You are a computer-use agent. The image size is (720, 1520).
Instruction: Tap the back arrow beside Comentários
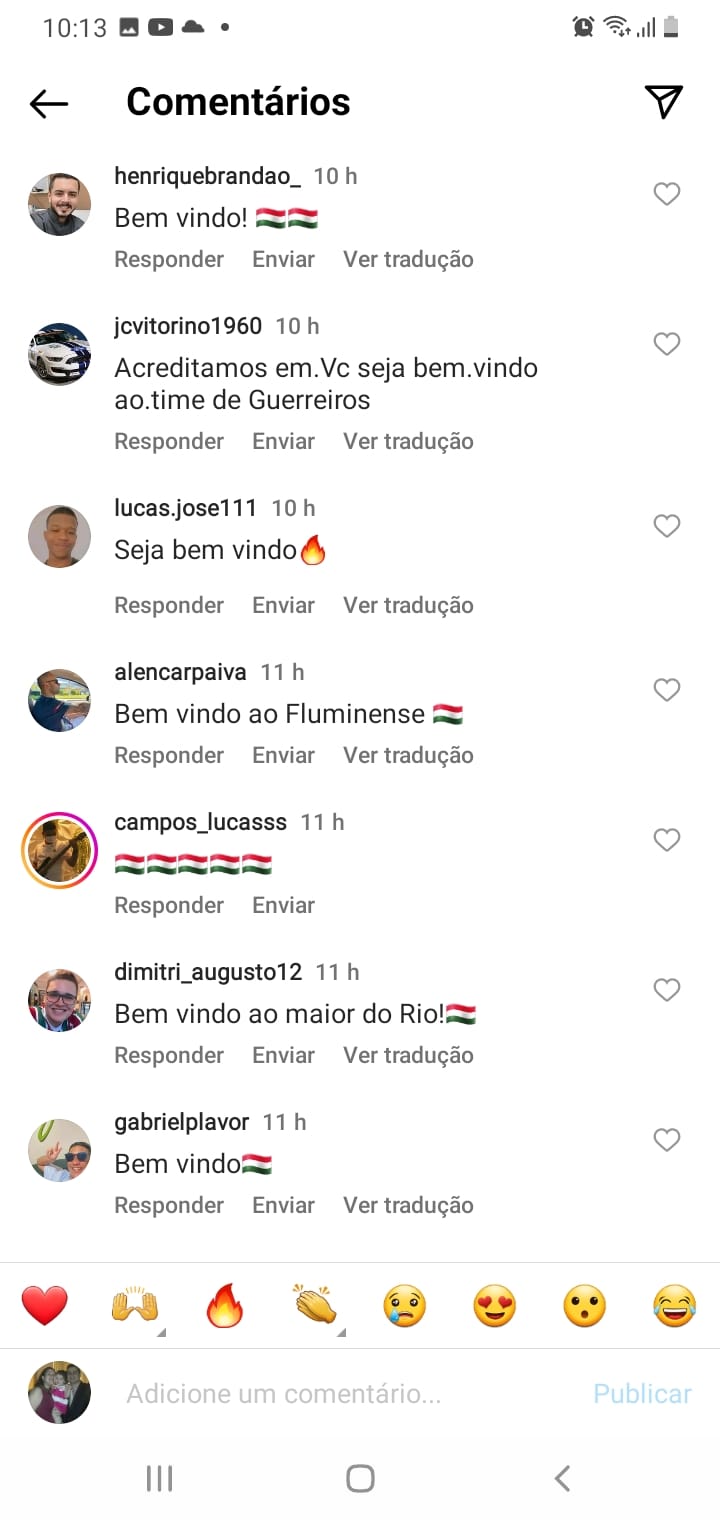[x=48, y=103]
